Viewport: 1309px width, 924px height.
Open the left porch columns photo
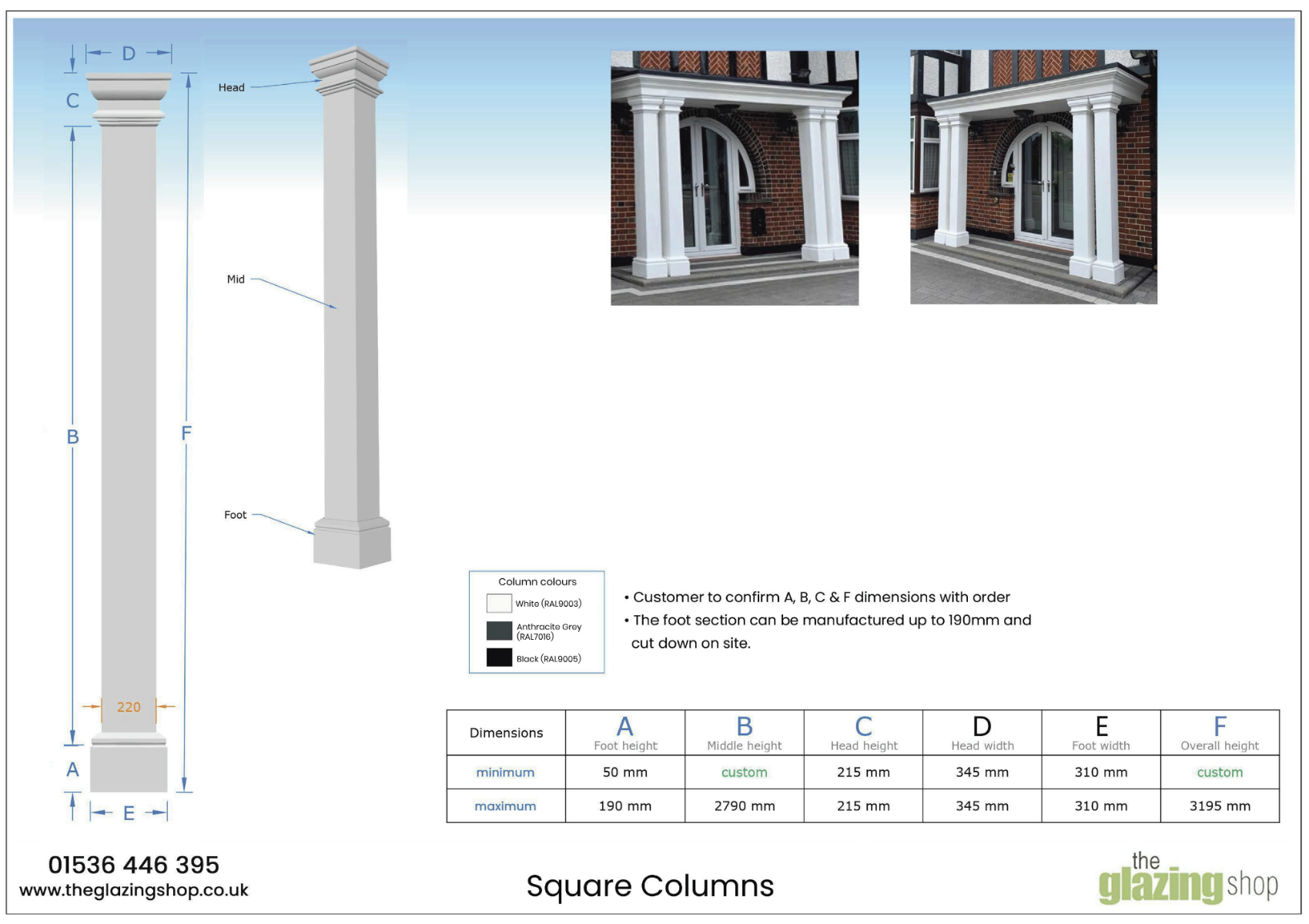point(734,178)
